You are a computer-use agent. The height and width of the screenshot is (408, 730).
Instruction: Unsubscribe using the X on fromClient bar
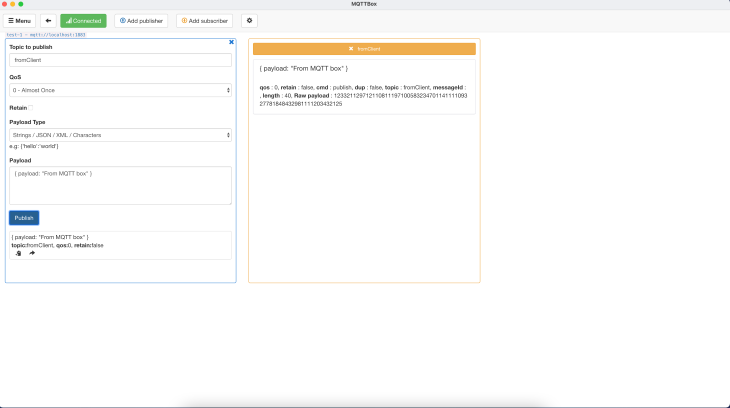tap(350, 48)
